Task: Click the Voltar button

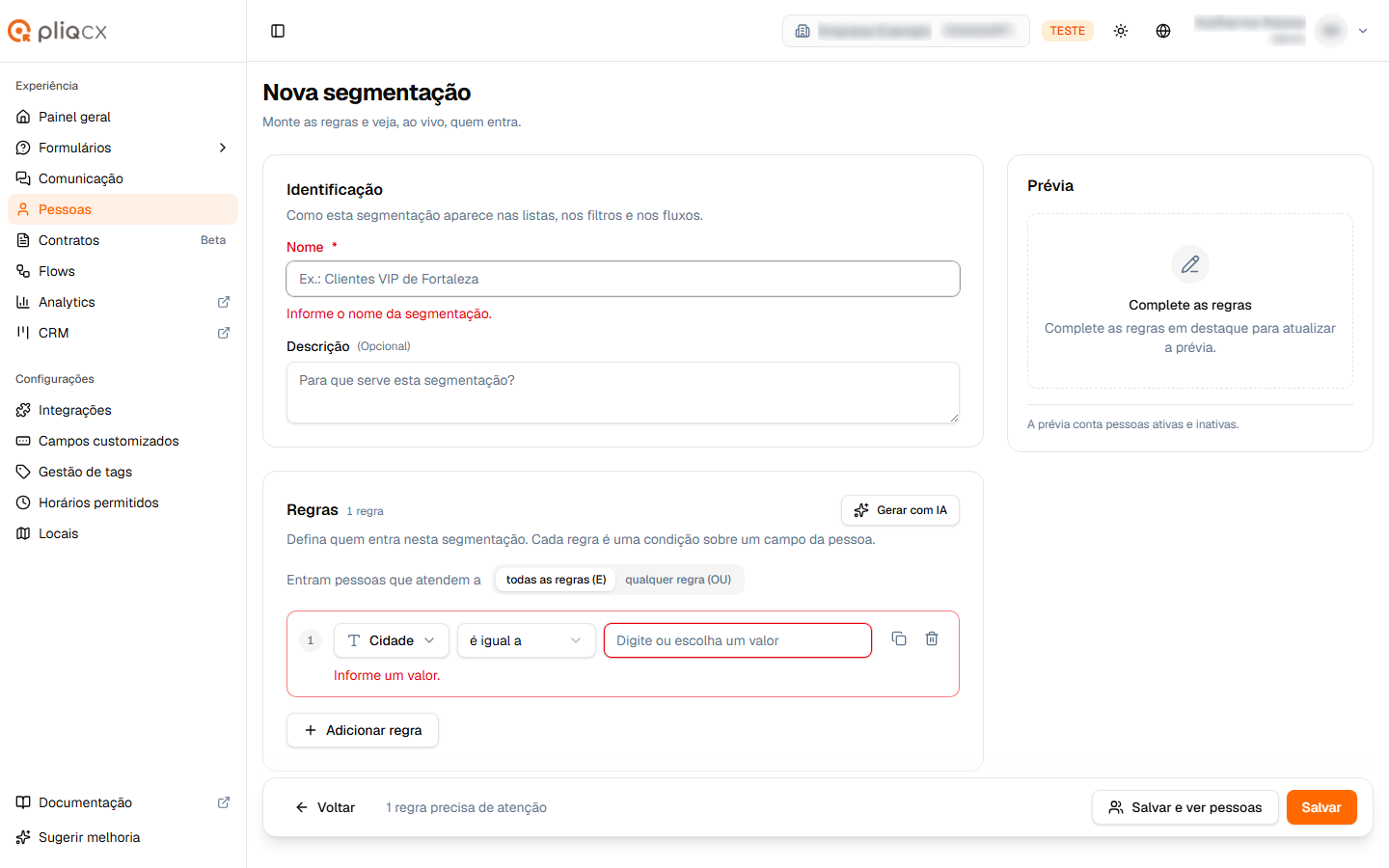Action: pyautogui.click(x=325, y=807)
